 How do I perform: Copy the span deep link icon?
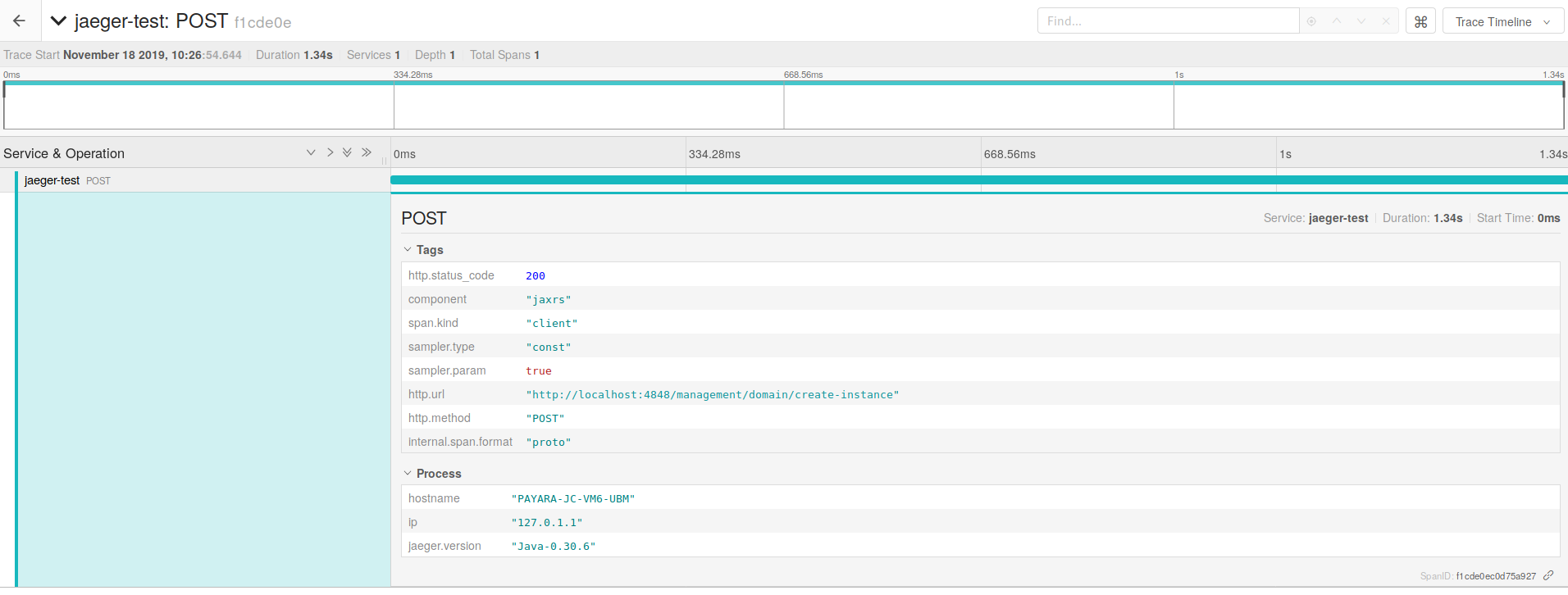point(1548,575)
